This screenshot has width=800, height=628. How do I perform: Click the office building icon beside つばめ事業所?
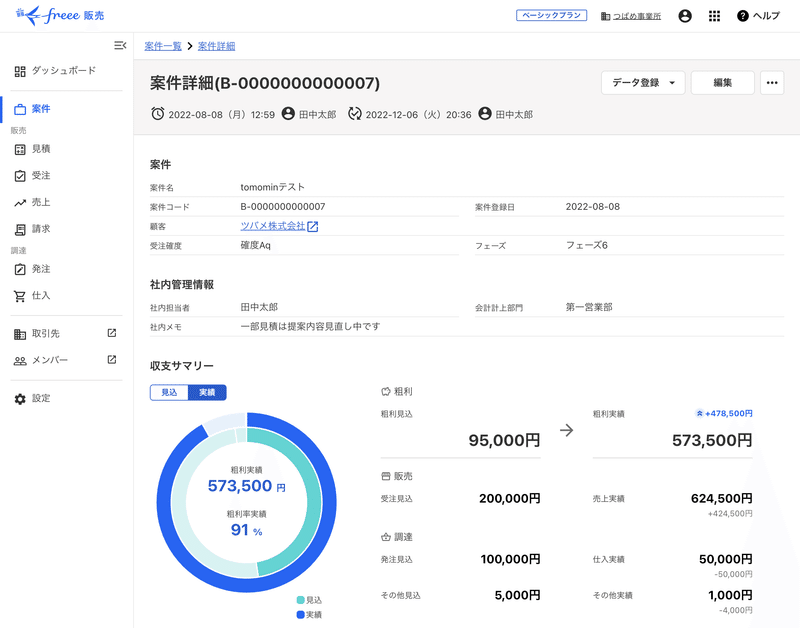(605, 16)
